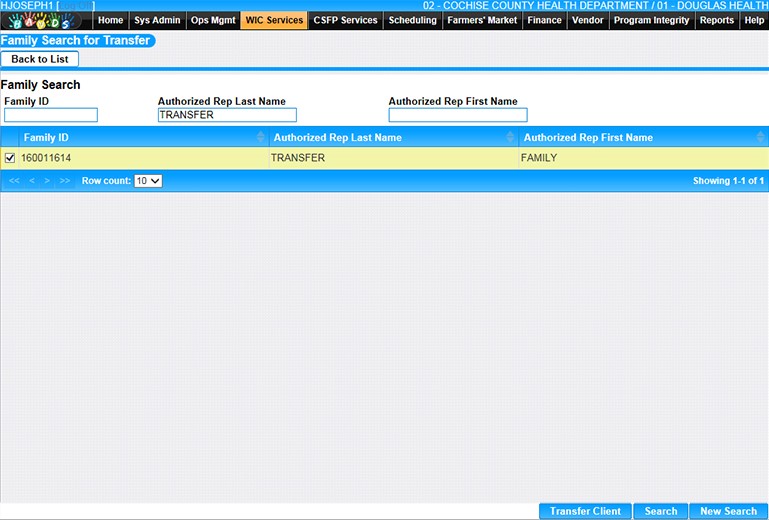
Task: Open the Row count dropdown
Action: click(148, 181)
